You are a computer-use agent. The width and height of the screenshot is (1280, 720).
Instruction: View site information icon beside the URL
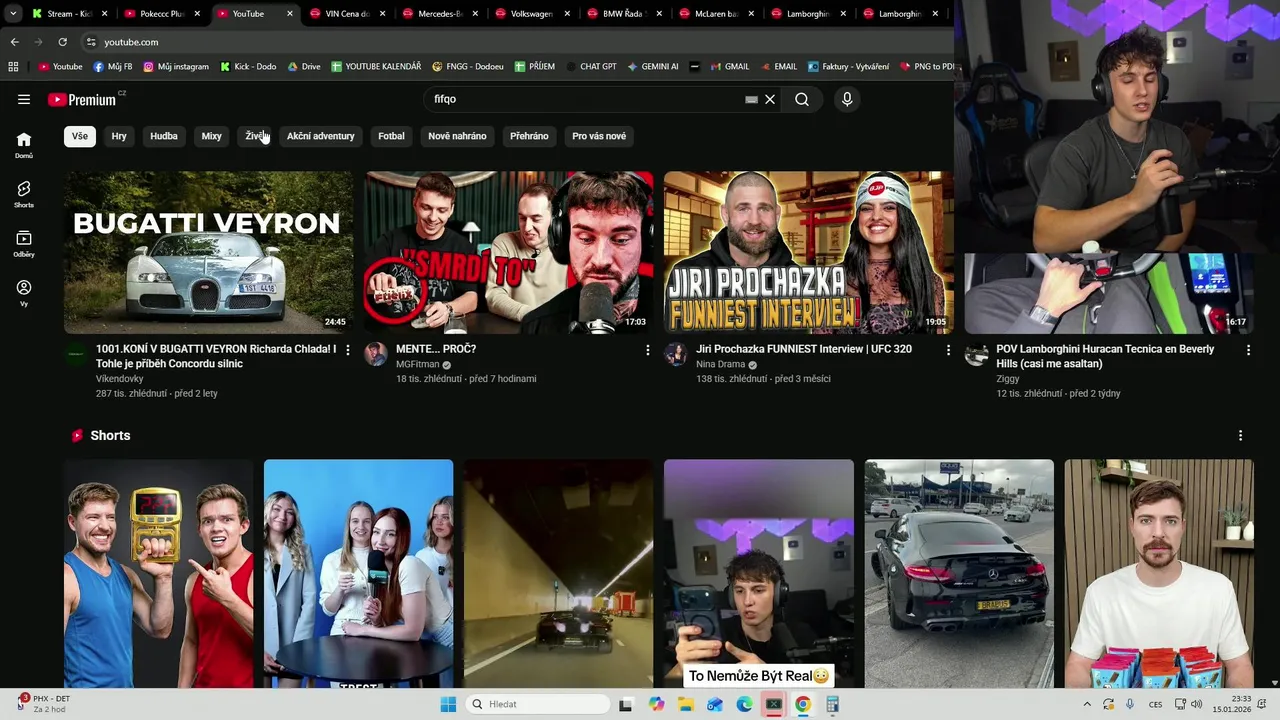91,42
